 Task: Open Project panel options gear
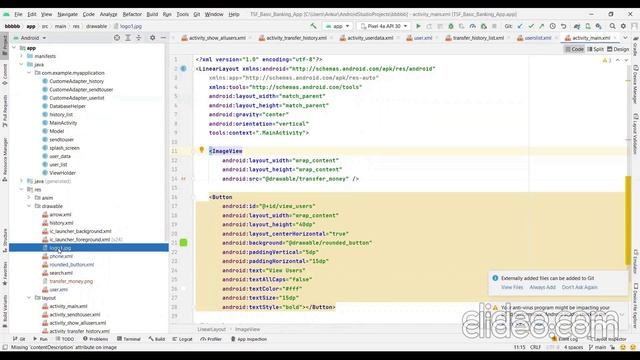(x=152, y=38)
